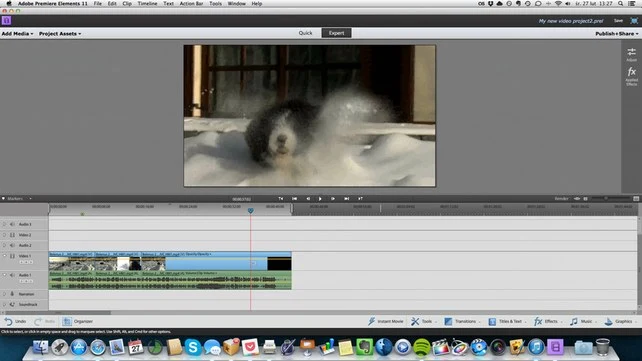The width and height of the screenshot is (642, 361).
Task: Click the zoom-in icon at right of slider
Action: tap(636, 199)
